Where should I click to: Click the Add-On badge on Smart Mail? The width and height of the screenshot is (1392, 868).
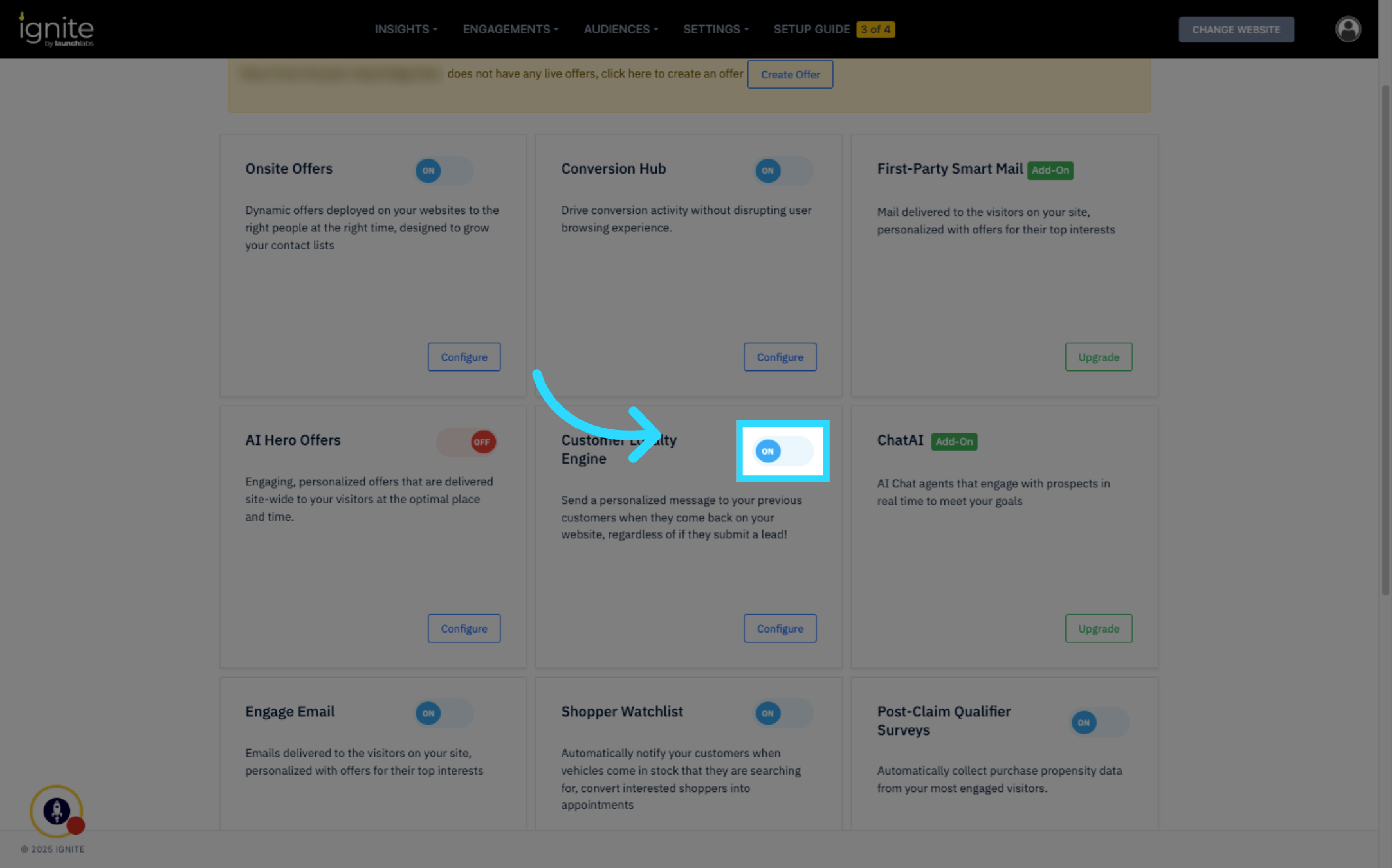pos(1050,170)
